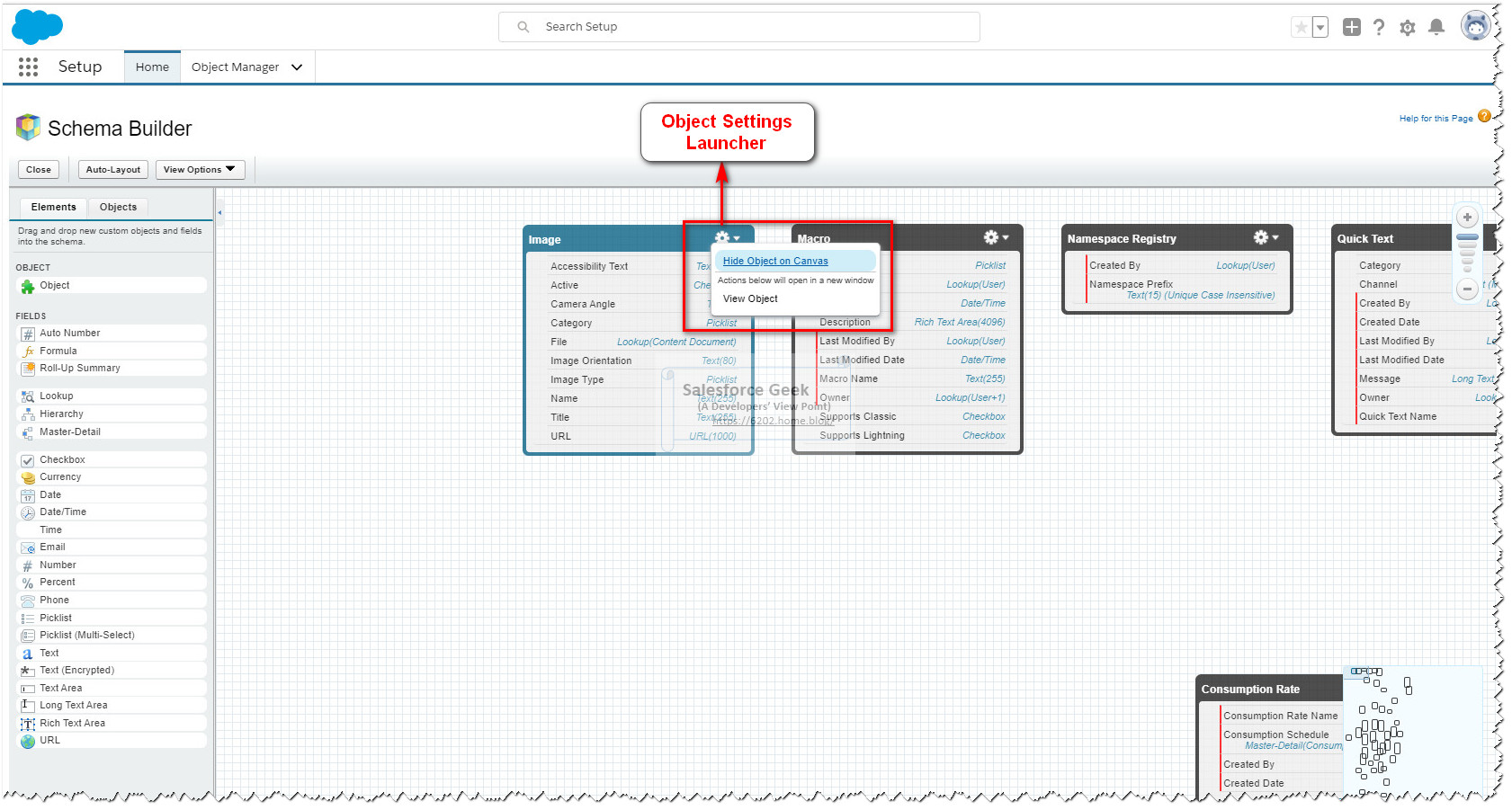This screenshot has height=810, width=1512.
Task: Select the Auto Number field element
Action: (x=69, y=333)
